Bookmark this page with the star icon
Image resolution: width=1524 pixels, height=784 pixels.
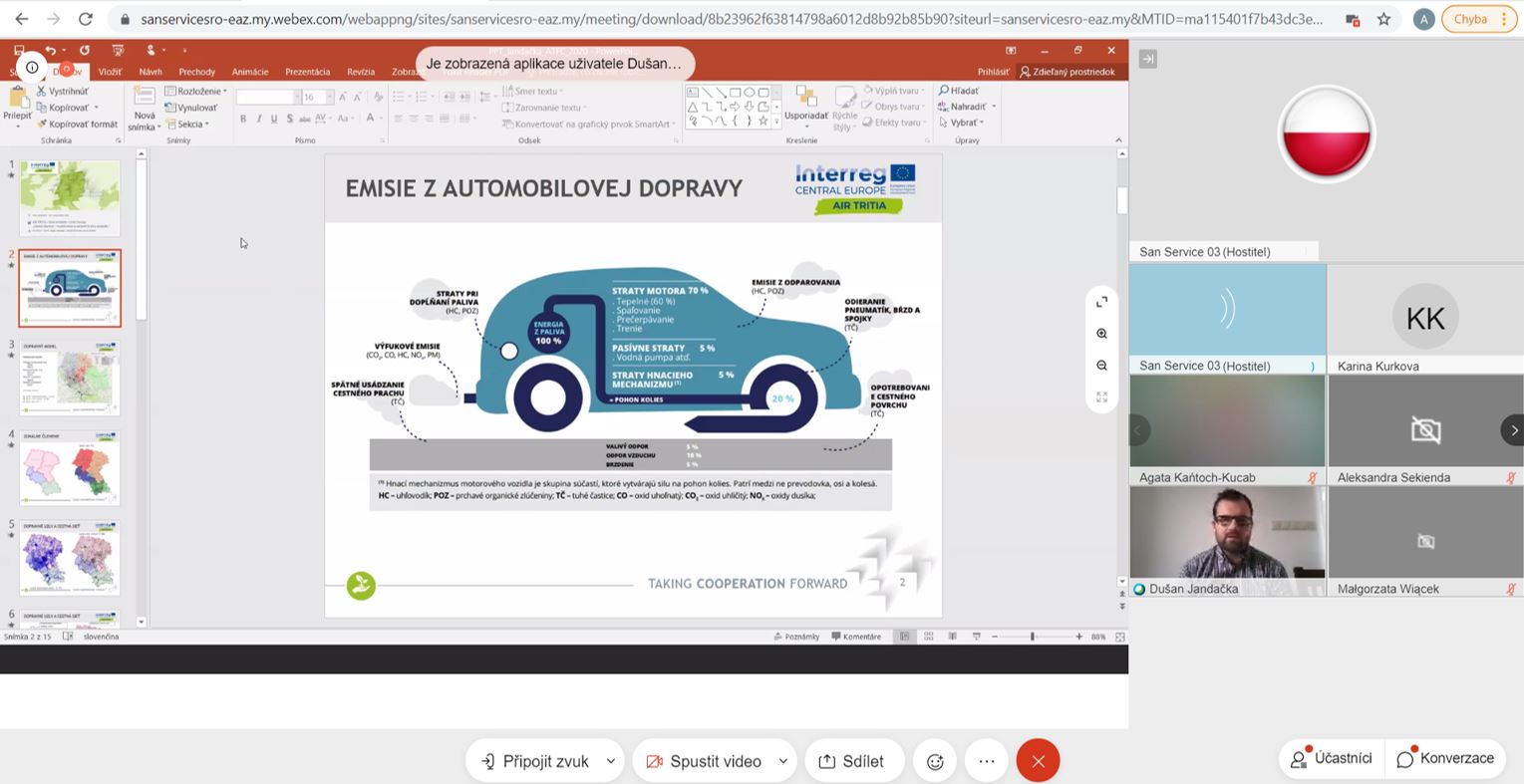pos(1383,19)
